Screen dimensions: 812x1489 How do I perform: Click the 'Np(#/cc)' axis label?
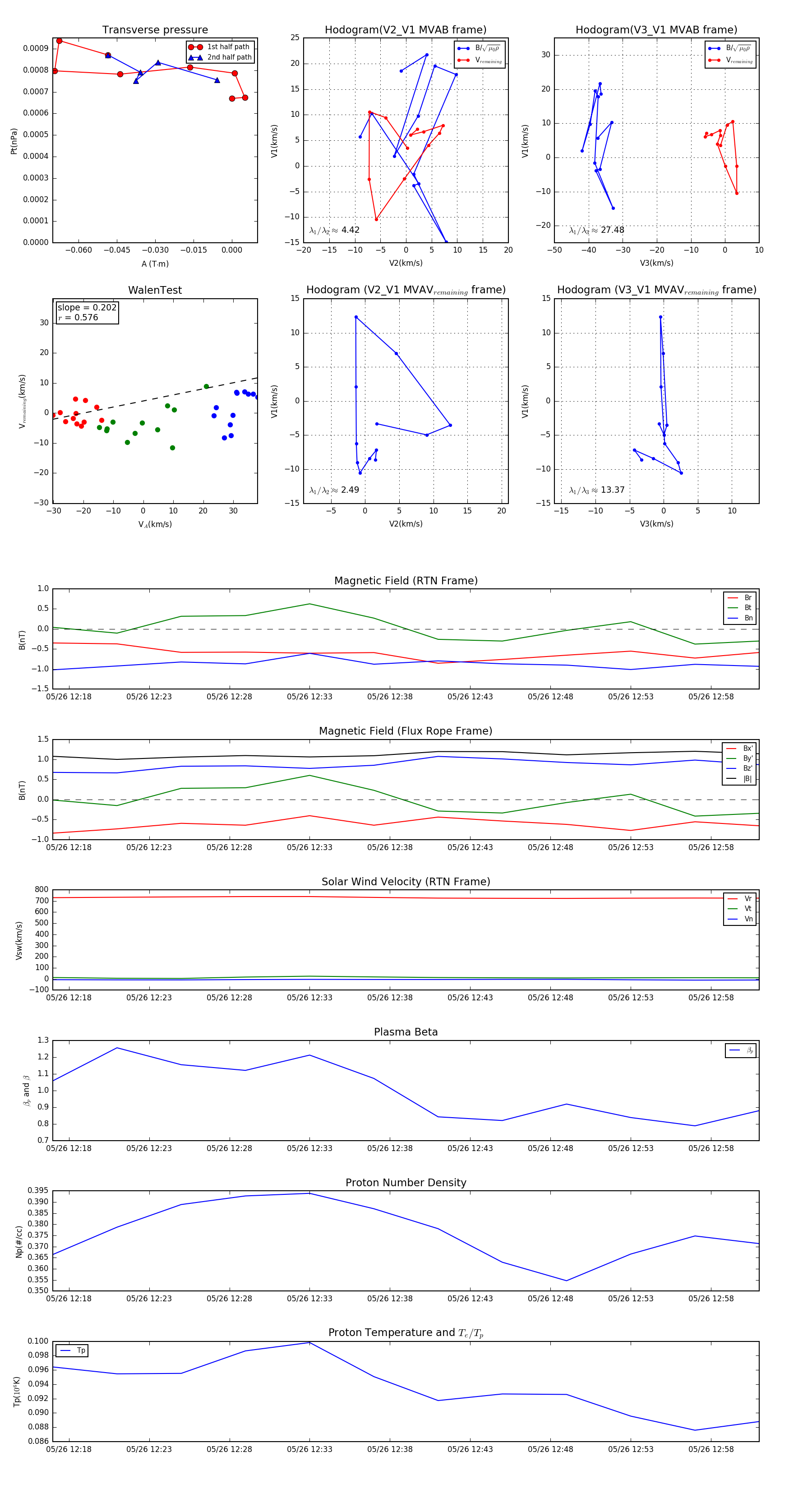(x=19, y=1242)
